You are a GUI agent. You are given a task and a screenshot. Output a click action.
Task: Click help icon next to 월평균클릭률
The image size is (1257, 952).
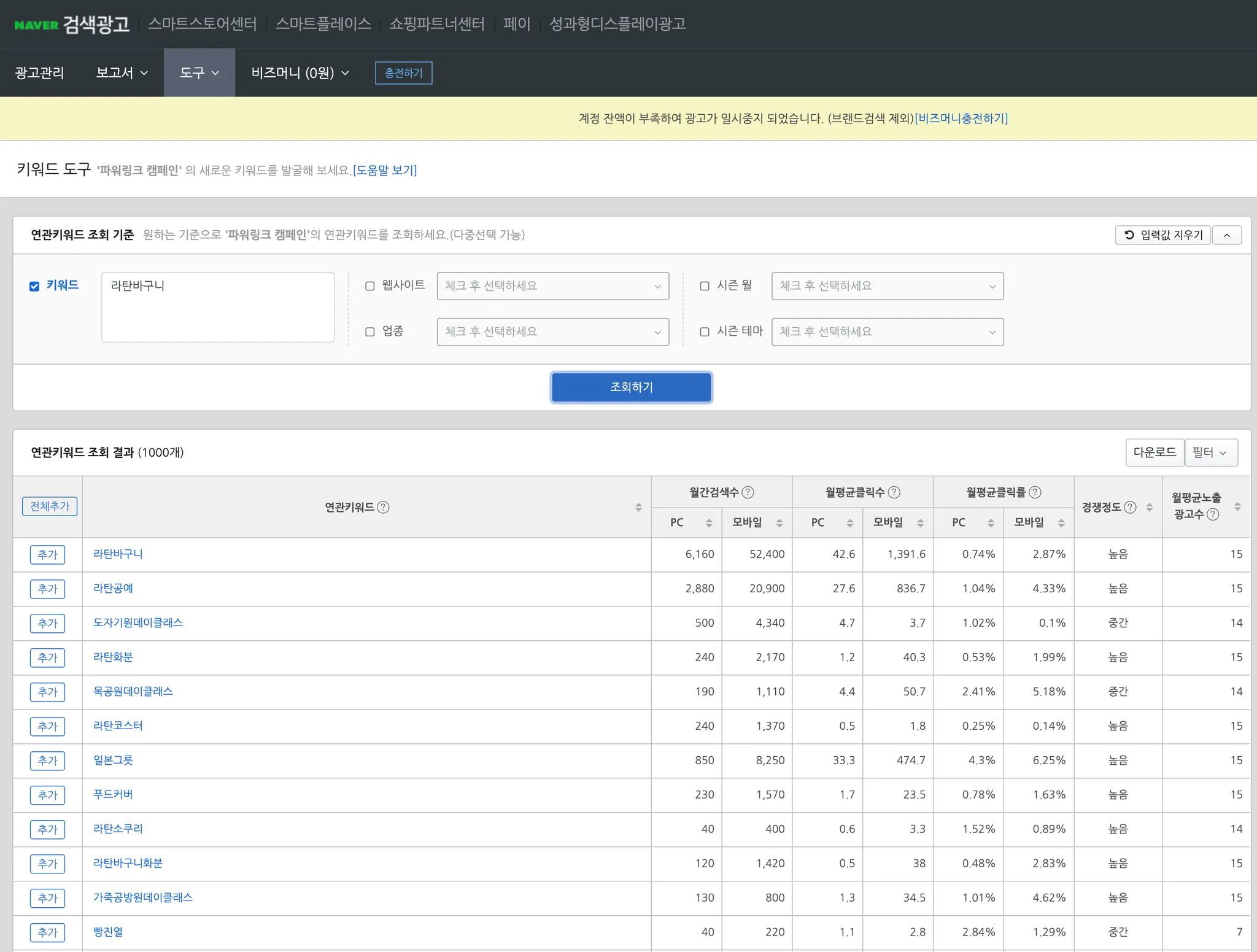(x=1035, y=492)
